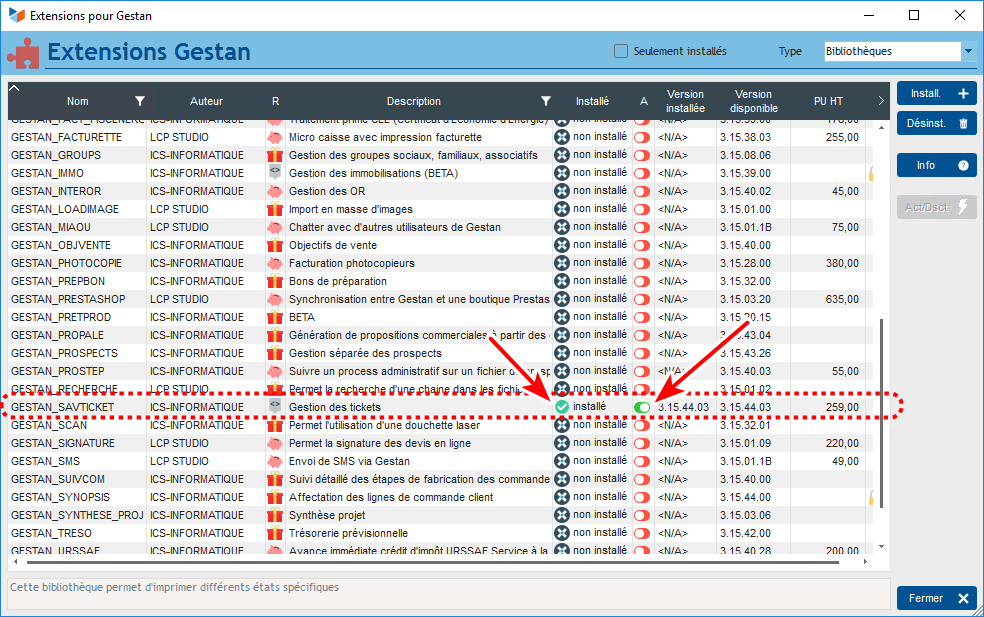Click the grey code icon for GESTAN_IMMO
Viewport: 984px width, 617px height.
coord(275,173)
